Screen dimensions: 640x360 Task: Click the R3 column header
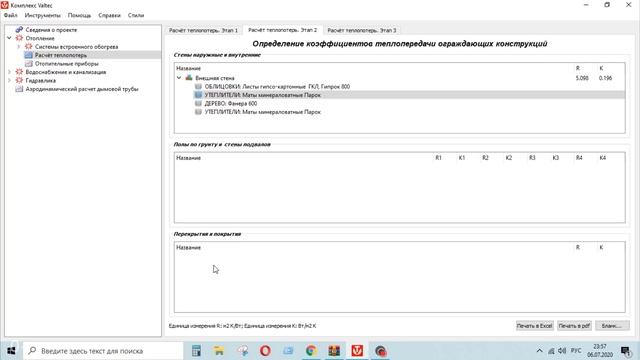pyautogui.click(x=532, y=158)
